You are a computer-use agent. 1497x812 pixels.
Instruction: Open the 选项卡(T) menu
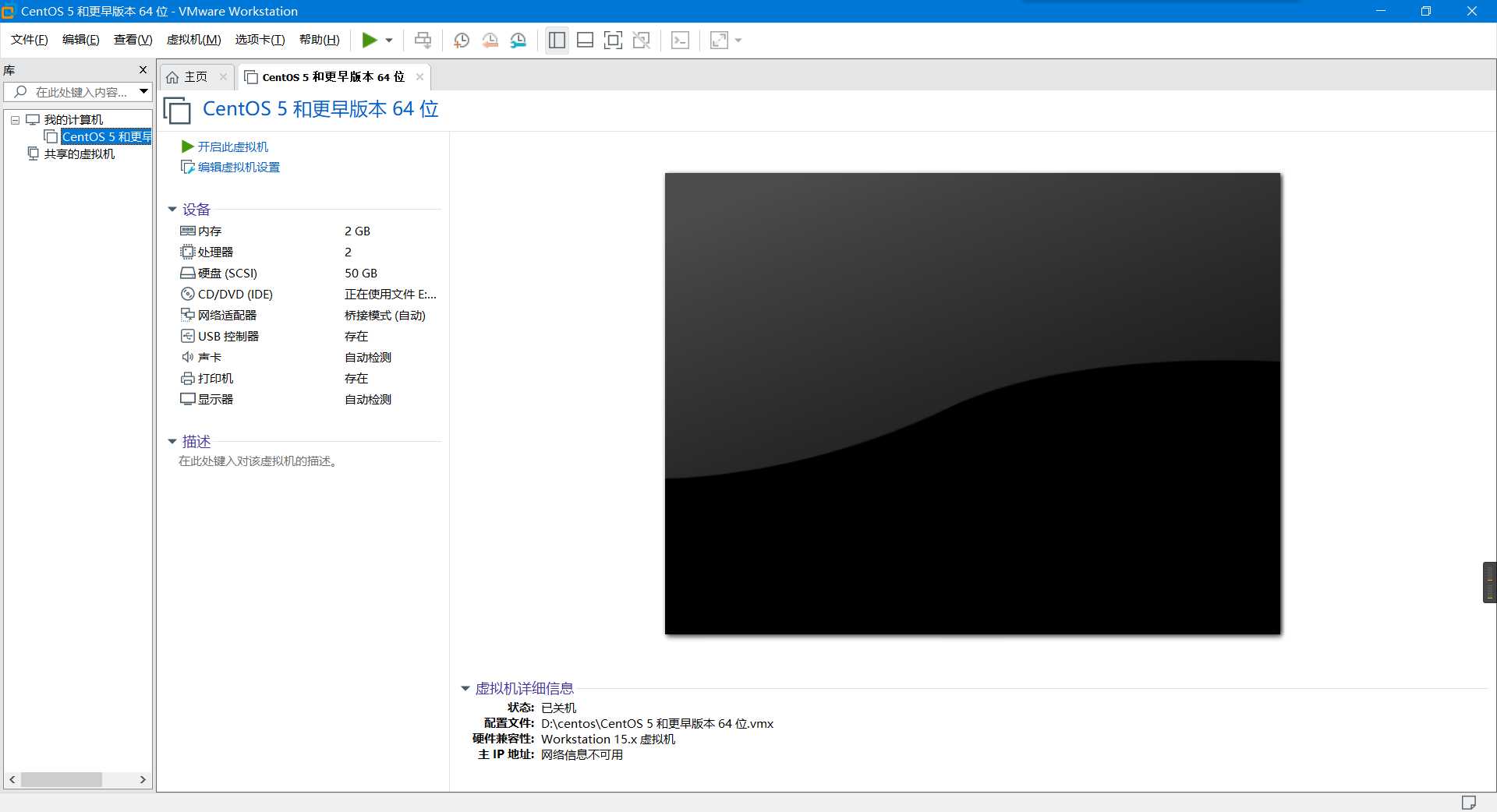tap(260, 40)
